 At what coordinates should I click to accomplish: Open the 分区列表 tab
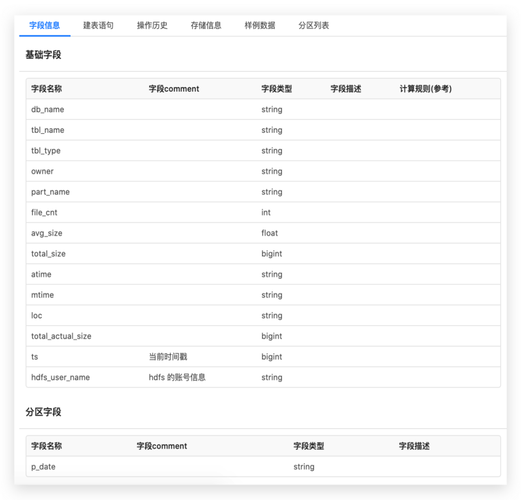tap(314, 25)
